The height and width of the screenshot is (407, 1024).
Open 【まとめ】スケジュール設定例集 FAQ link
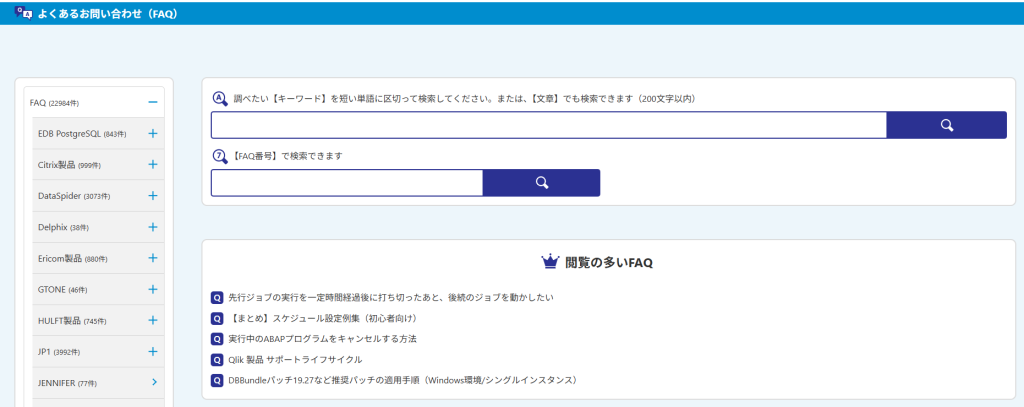click(x=322, y=318)
